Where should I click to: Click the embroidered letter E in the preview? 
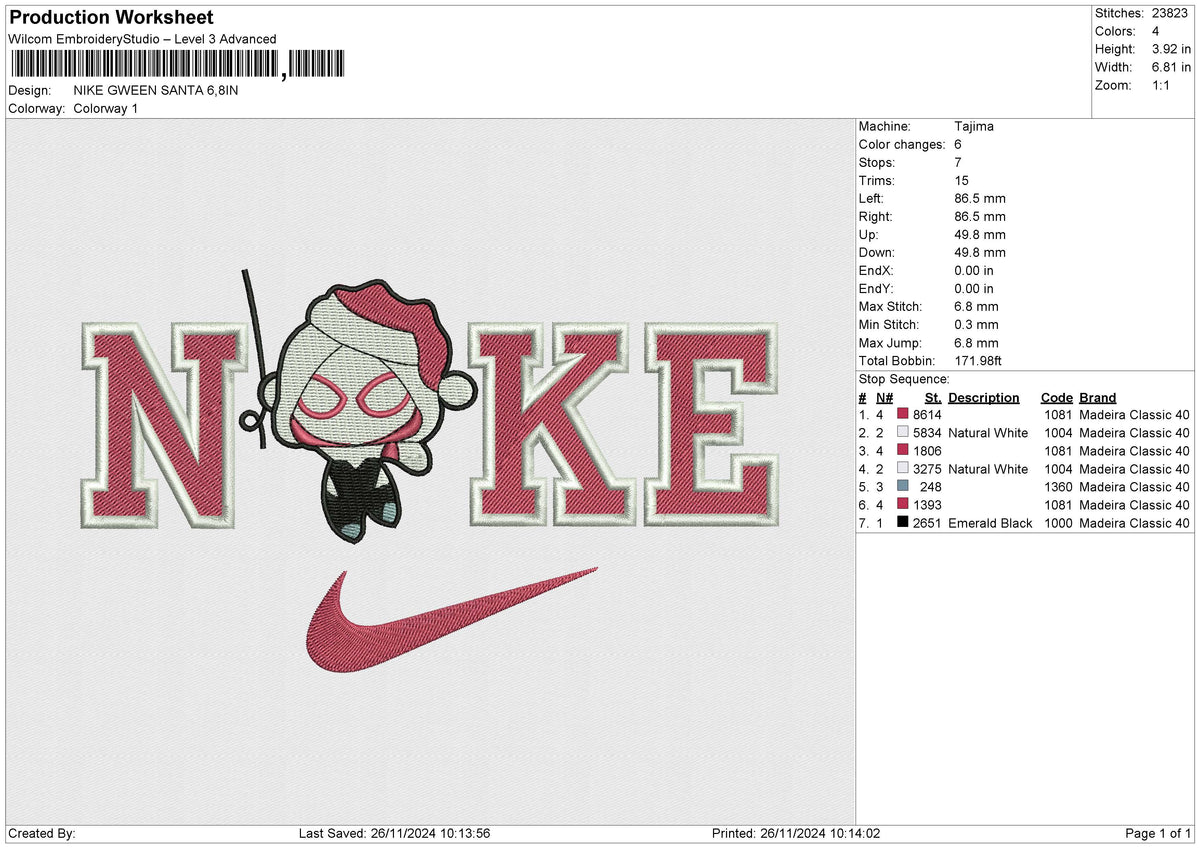tap(712, 422)
